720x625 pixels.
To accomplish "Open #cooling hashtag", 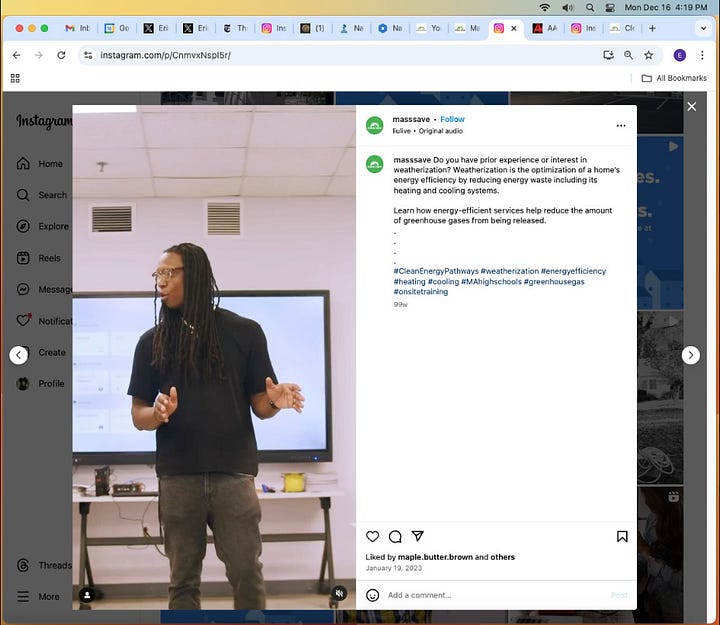I will click(443, 282).
